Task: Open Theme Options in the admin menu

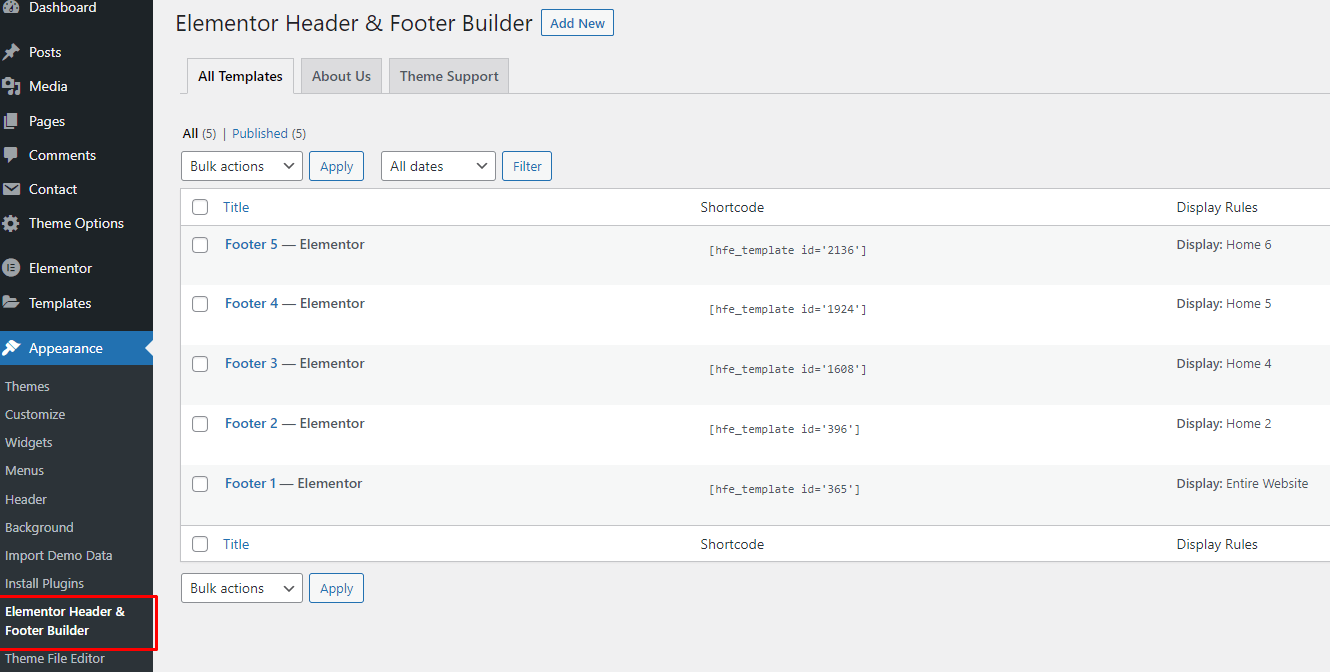Action: [76, 223]
